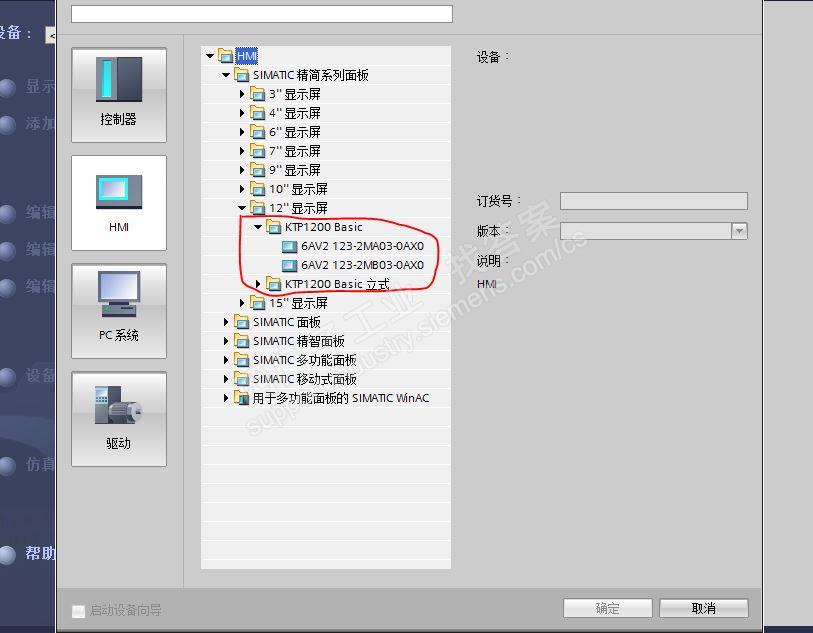Expand the 4" 显示屏 node

pos(242,112)
